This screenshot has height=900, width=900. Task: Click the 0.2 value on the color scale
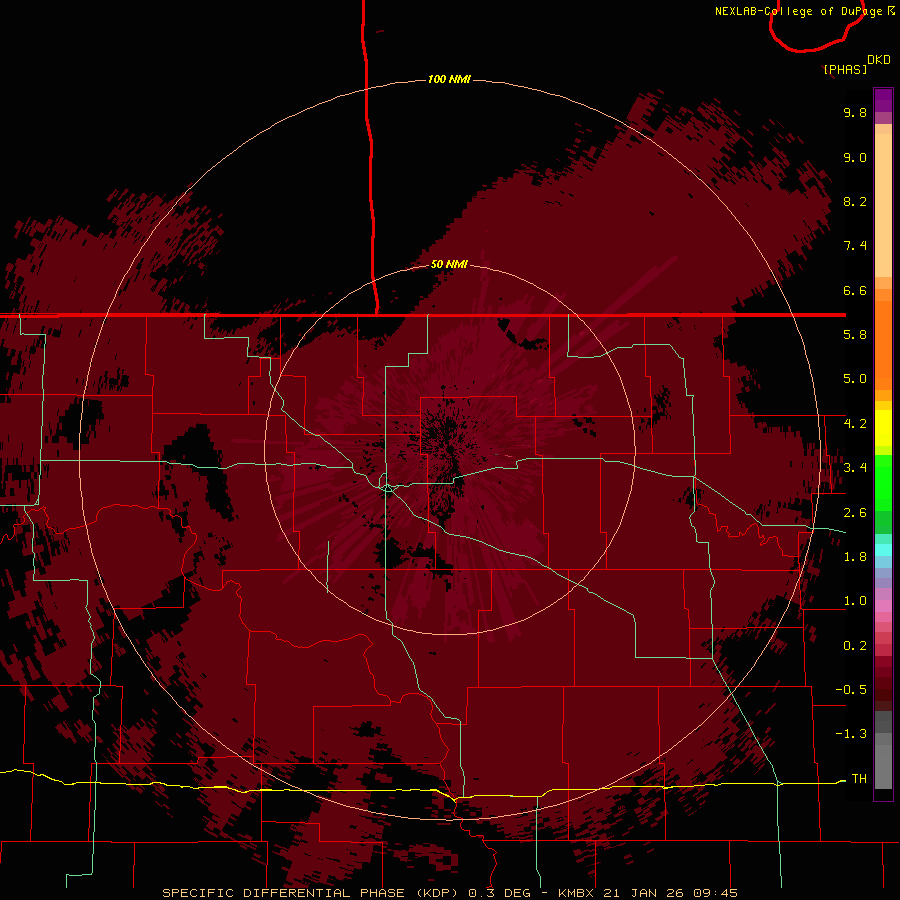[855, 646]
